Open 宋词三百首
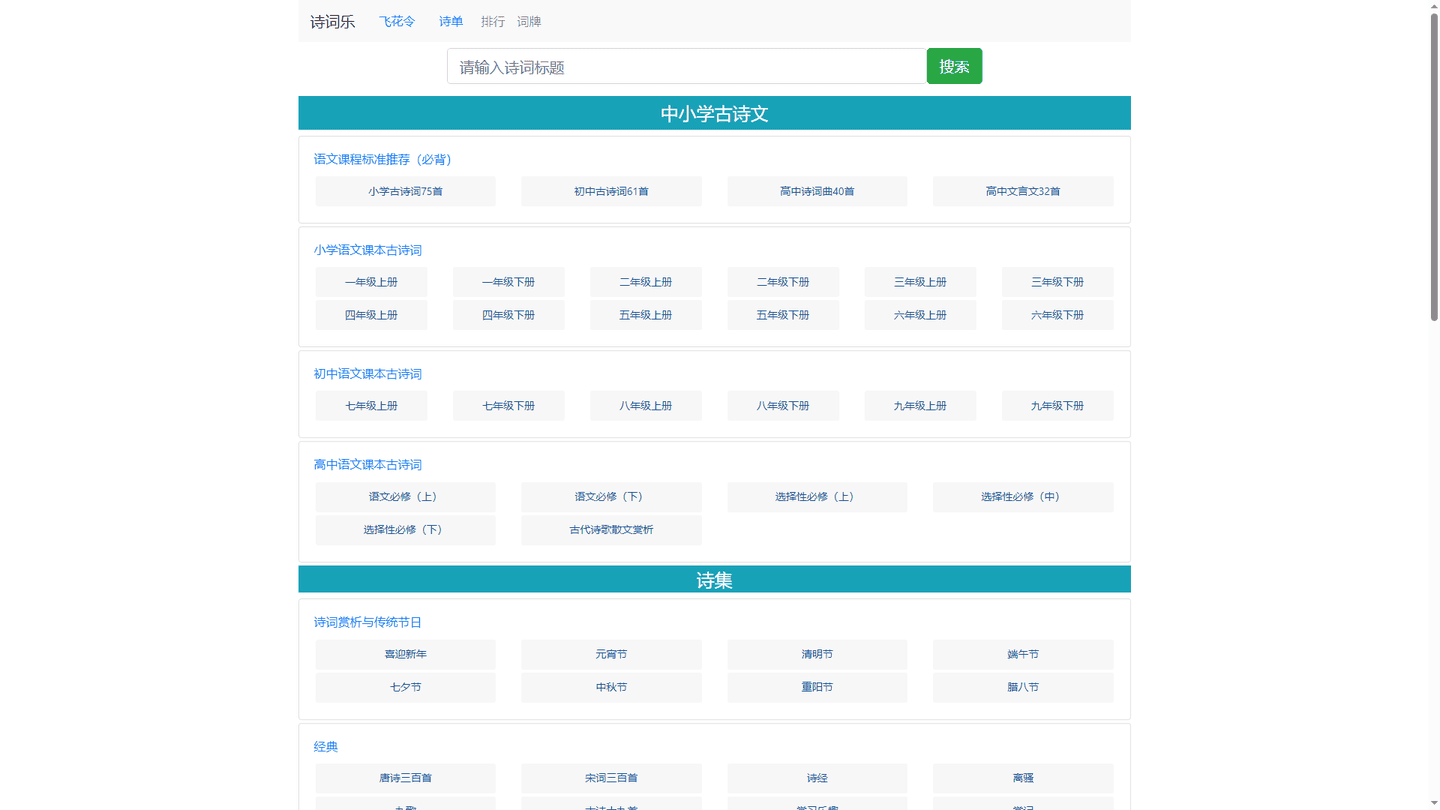This screenshot has width=1440, height=810. coord(611,778)
